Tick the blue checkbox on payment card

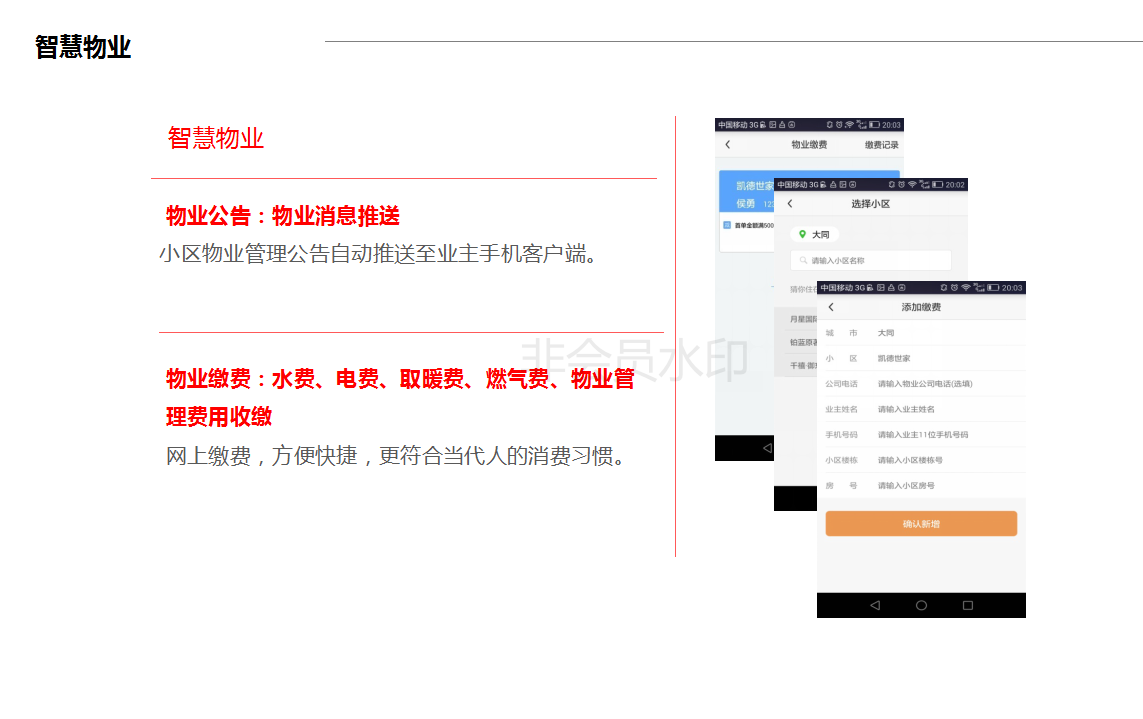726,226
